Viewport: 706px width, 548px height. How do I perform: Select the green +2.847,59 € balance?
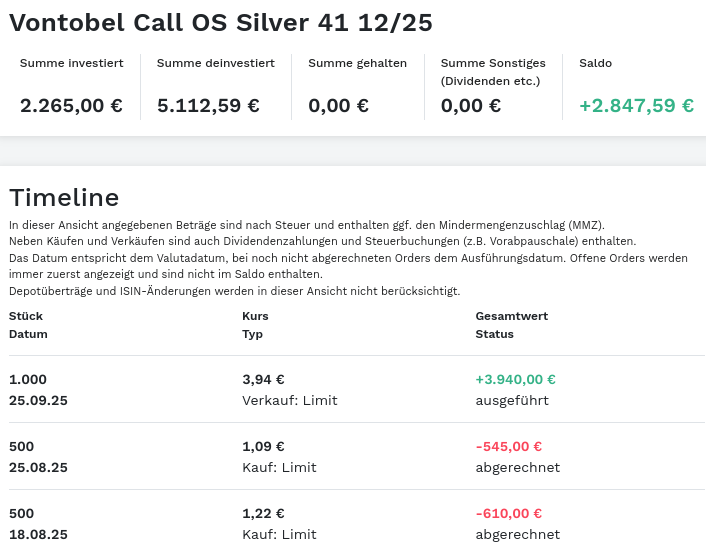coord(636,105)
